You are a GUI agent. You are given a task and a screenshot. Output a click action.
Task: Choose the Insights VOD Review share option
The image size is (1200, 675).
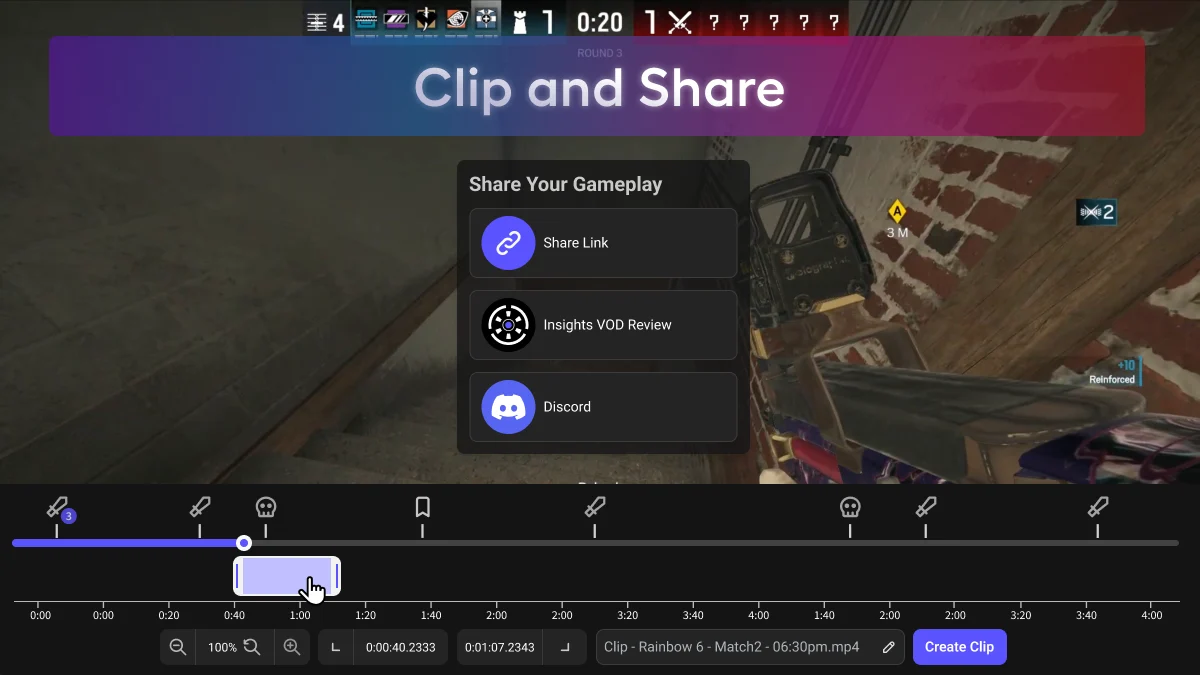pyautogui.click(x=603, y=325)
